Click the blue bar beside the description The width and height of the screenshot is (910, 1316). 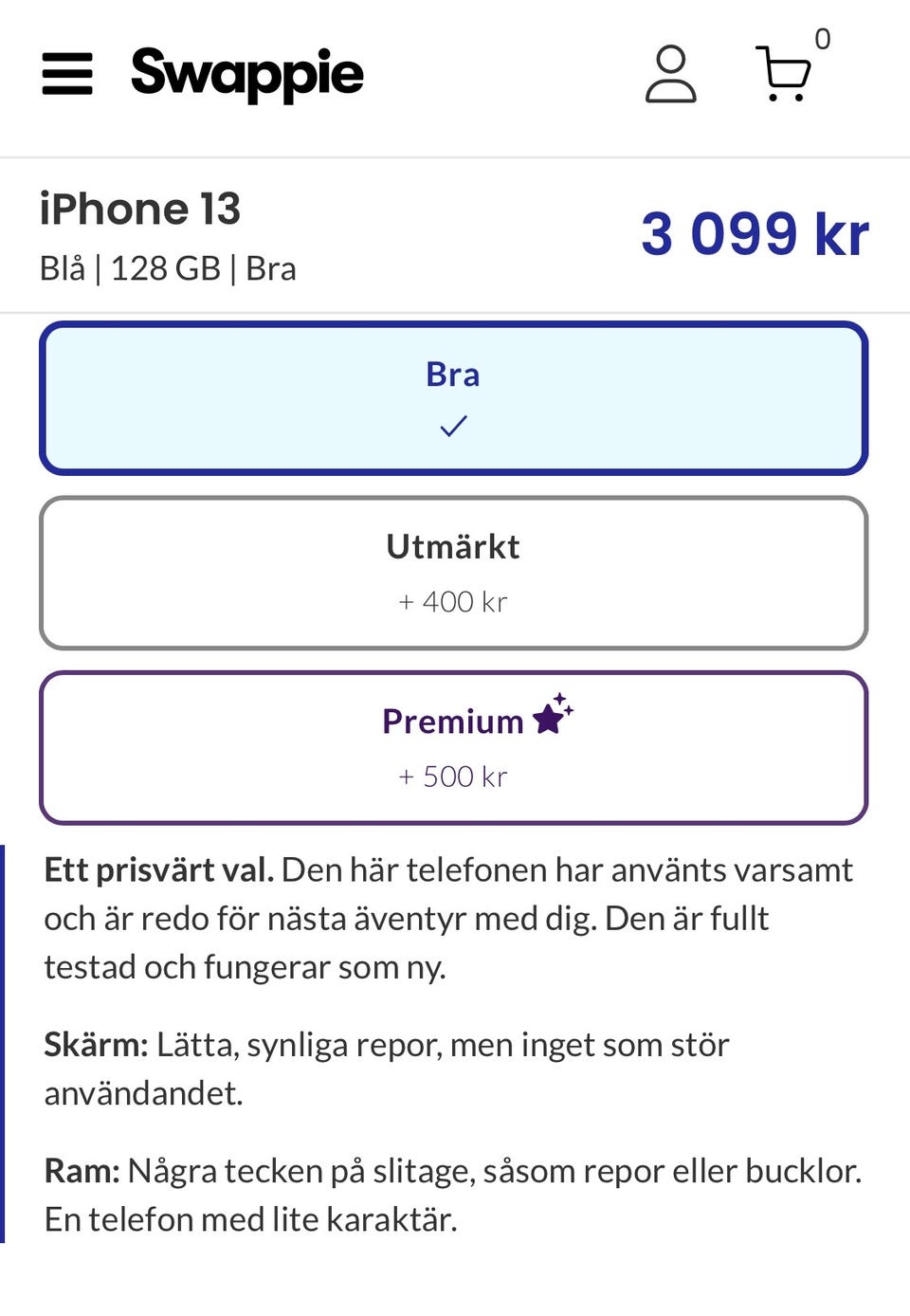[x=3, y=1043]
